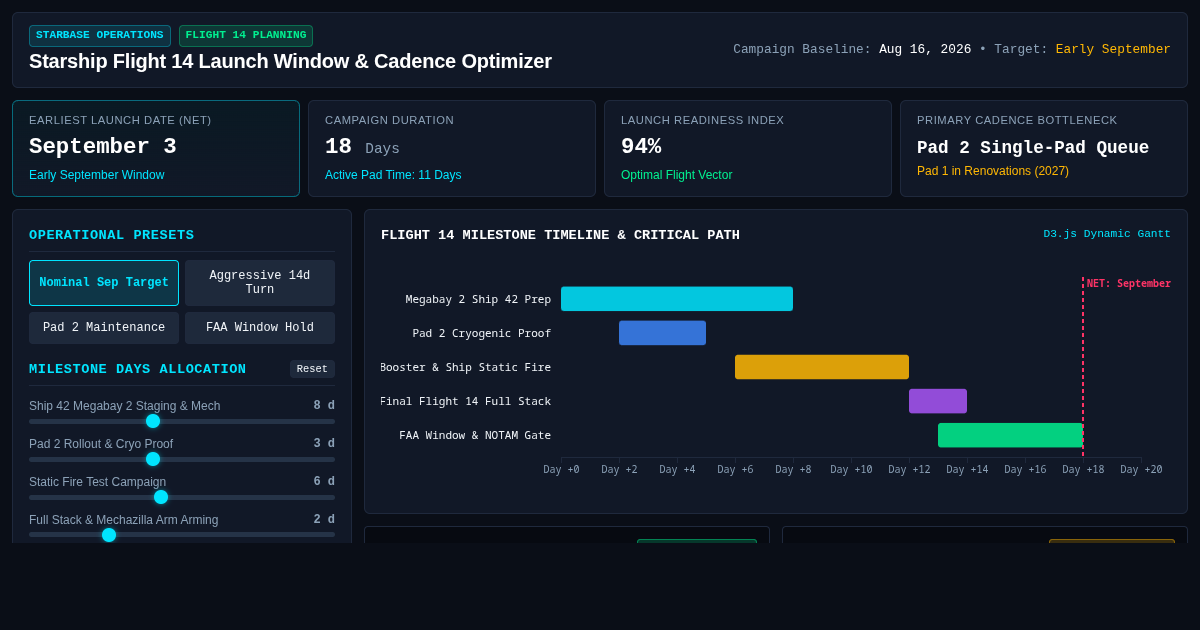Click the Aug 16, 2026 baseline date
The width and height of the screenshot is (1200, 630).
tap(925, 50)
